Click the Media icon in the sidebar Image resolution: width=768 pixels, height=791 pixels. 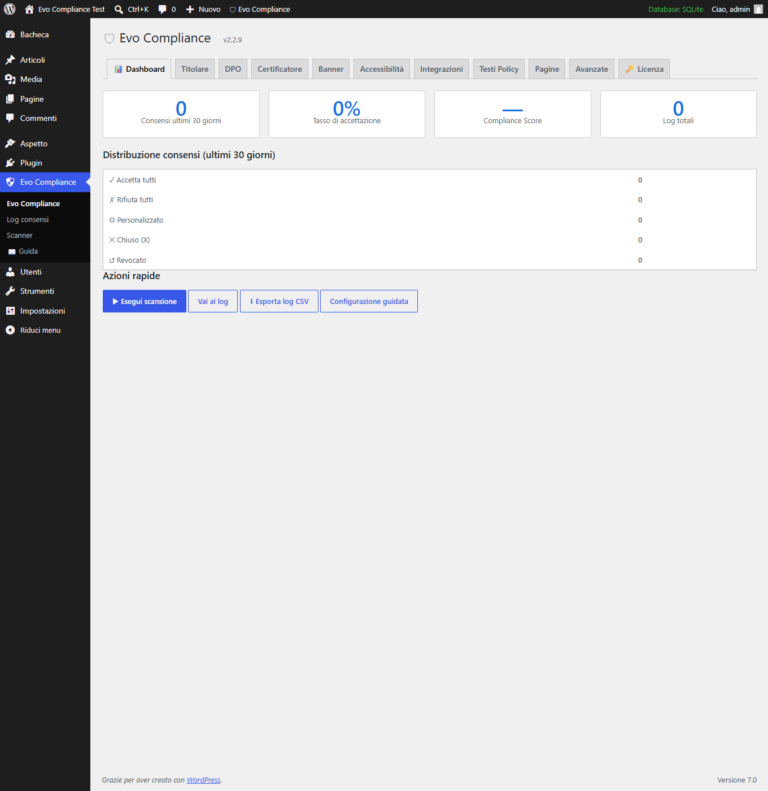coord(10,79)
